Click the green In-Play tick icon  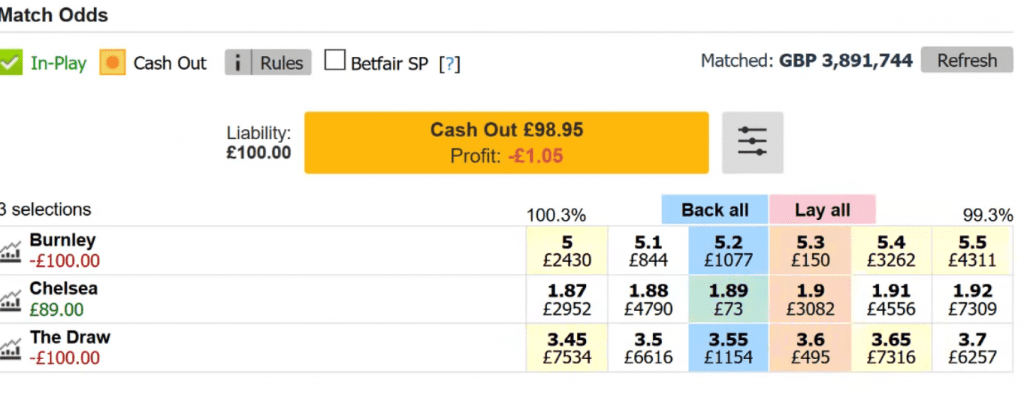[x=10, y=63]
